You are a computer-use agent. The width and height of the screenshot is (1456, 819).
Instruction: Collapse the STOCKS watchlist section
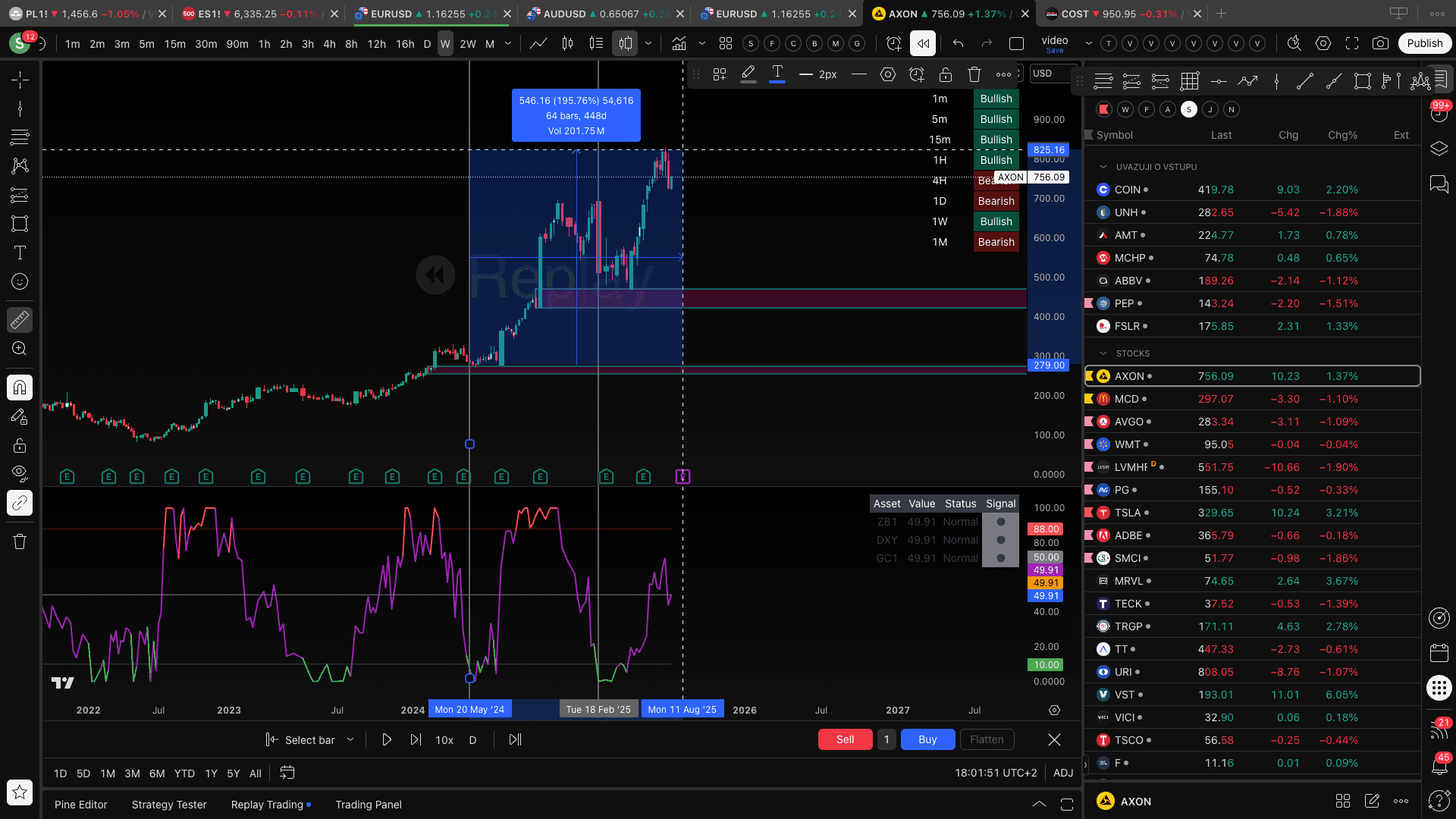(1102, 353)
